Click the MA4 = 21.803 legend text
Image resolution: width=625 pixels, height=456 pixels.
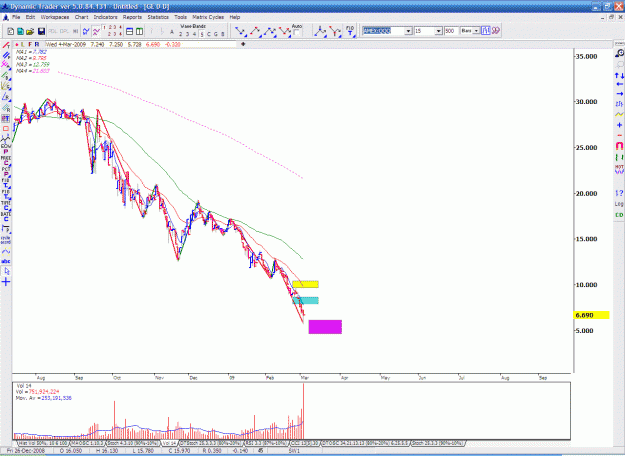click(33, 71)
